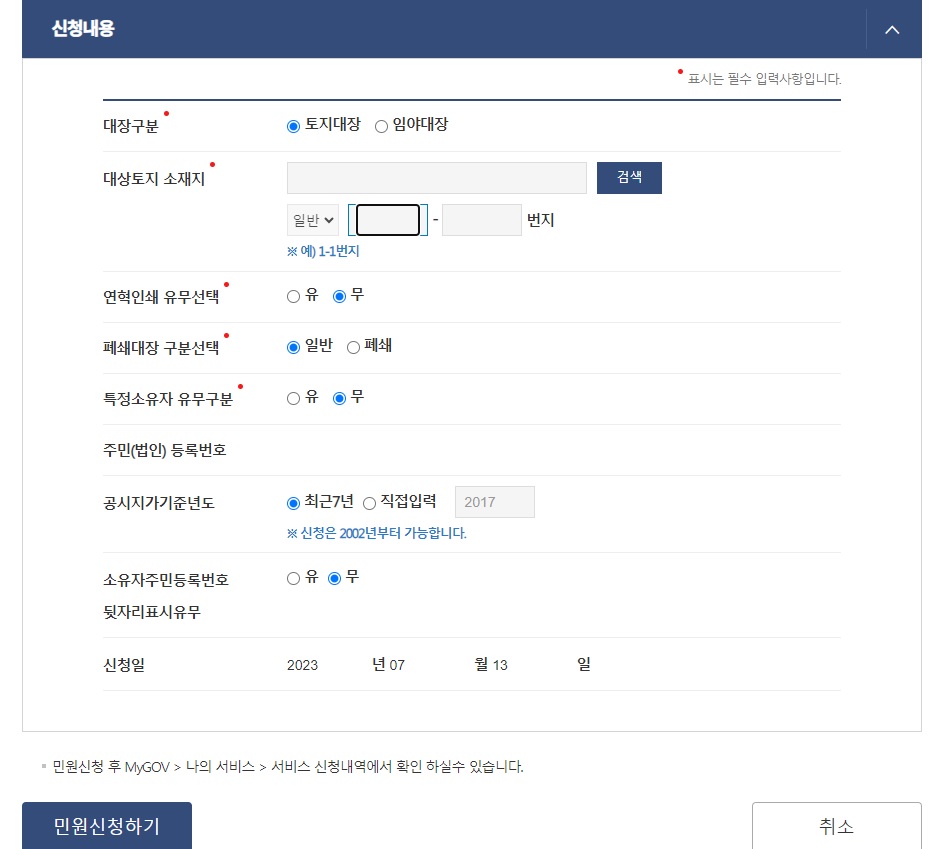Click the 취소 cancel button

click(837, 826)
